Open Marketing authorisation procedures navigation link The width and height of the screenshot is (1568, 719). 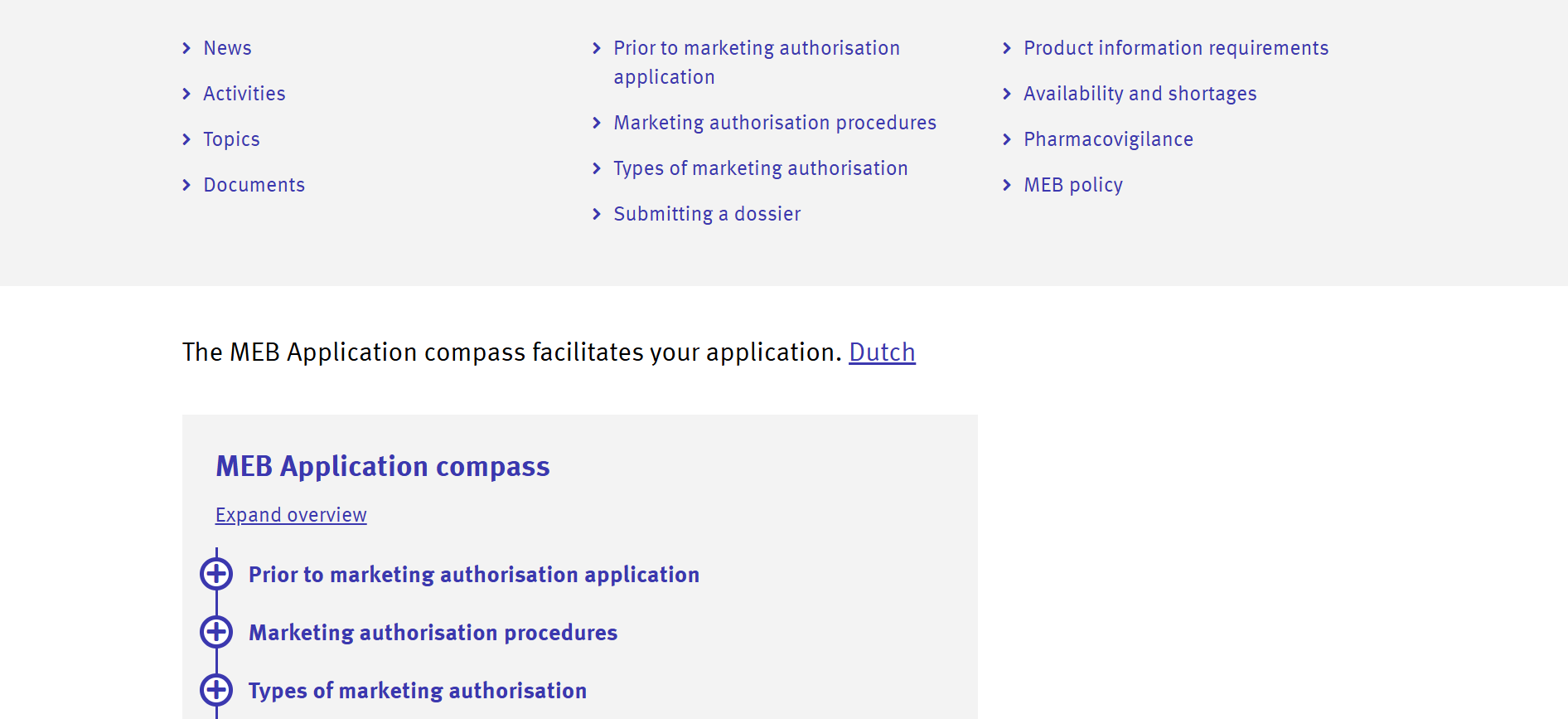point(775,123)
